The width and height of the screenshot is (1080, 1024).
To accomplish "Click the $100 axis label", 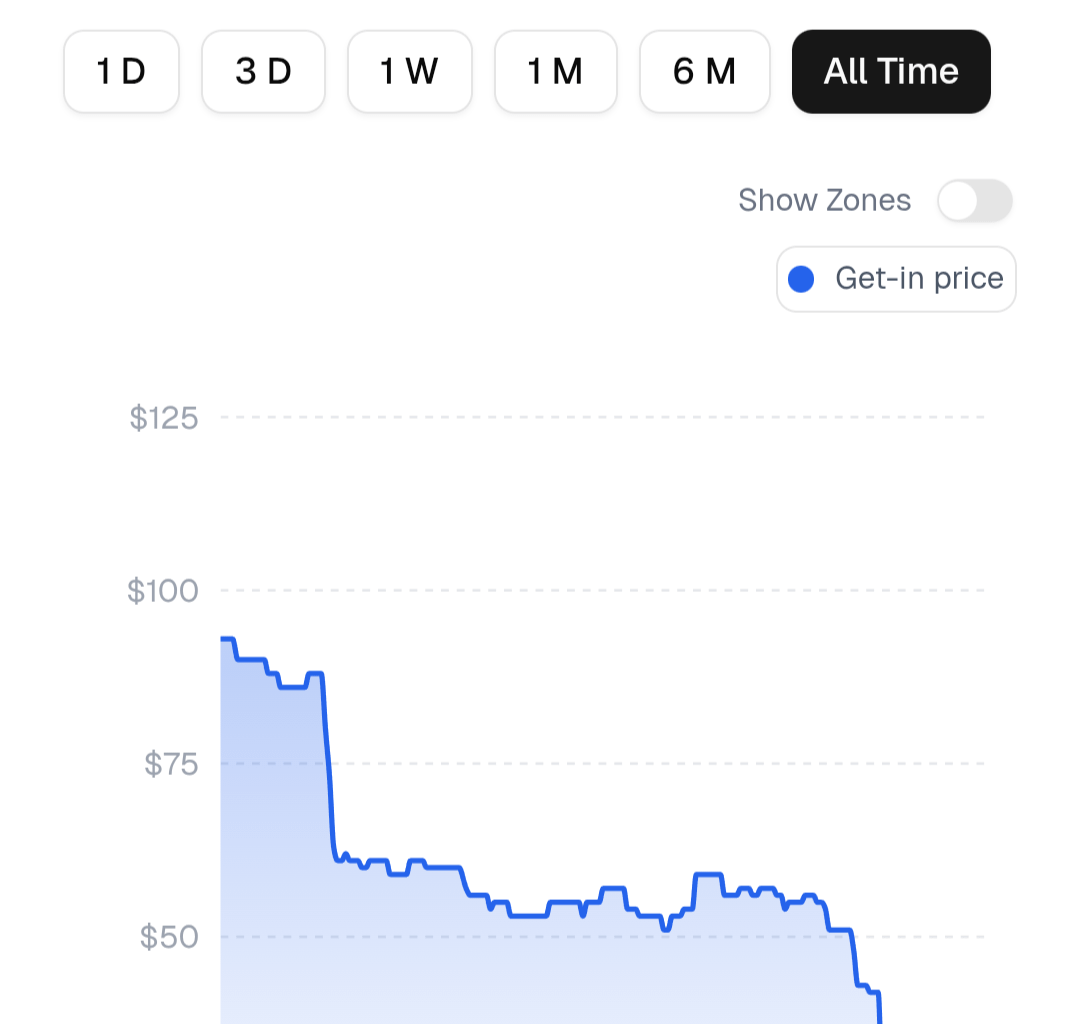I will coord(164,590).
